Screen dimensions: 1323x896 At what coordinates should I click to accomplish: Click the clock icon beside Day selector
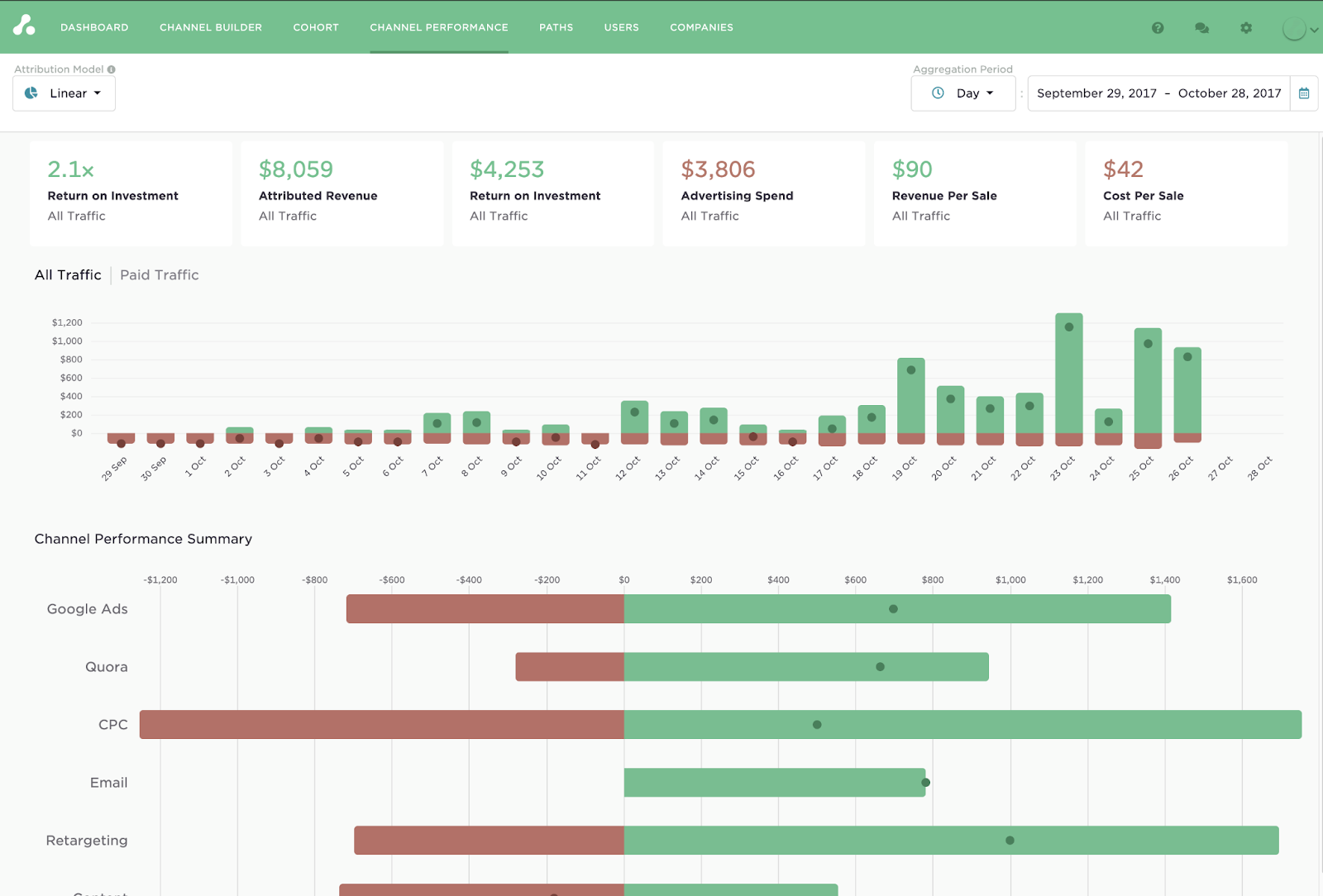tap(939, 93)
